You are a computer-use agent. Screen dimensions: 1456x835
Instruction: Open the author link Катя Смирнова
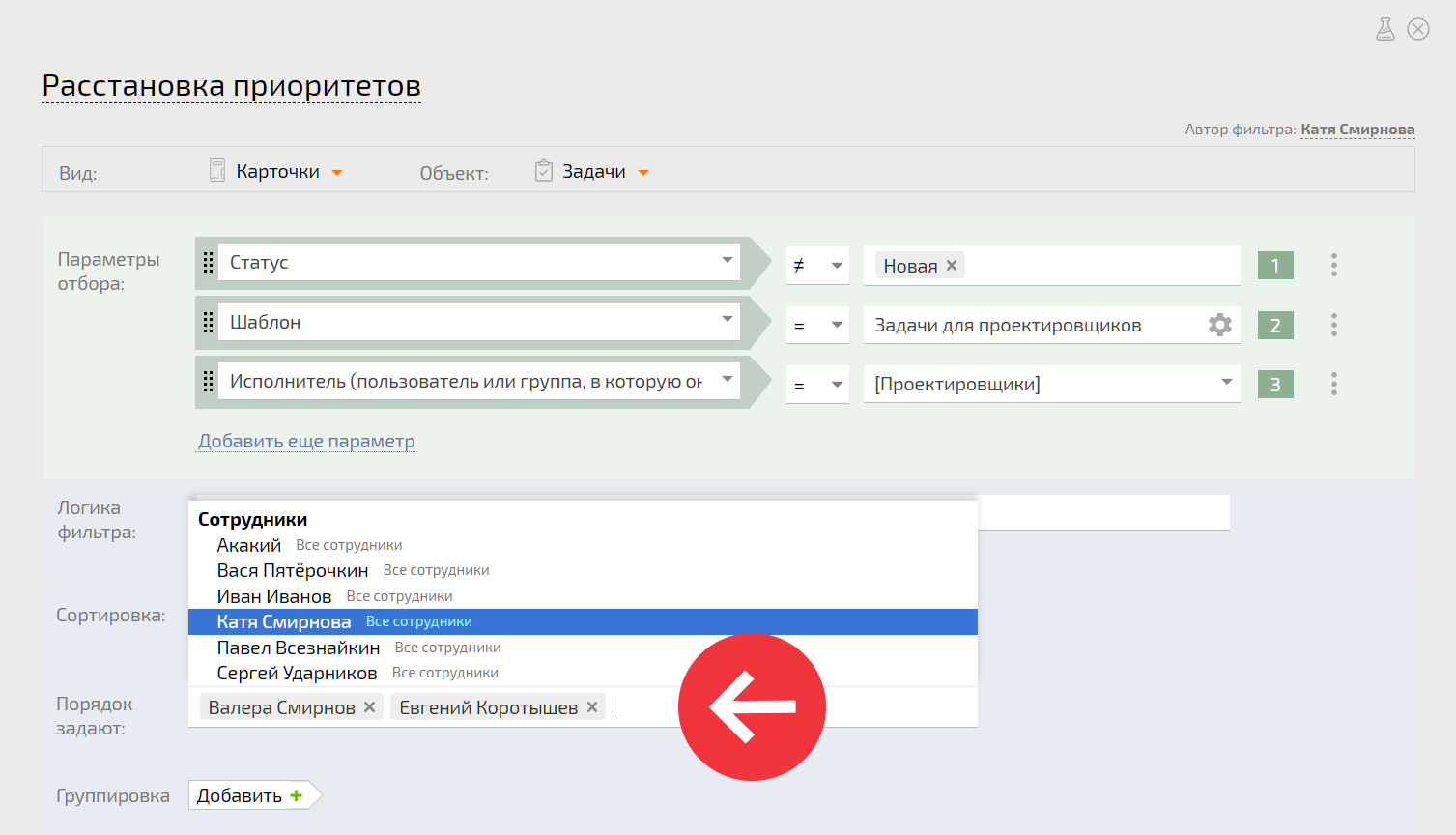[1357, 130]
